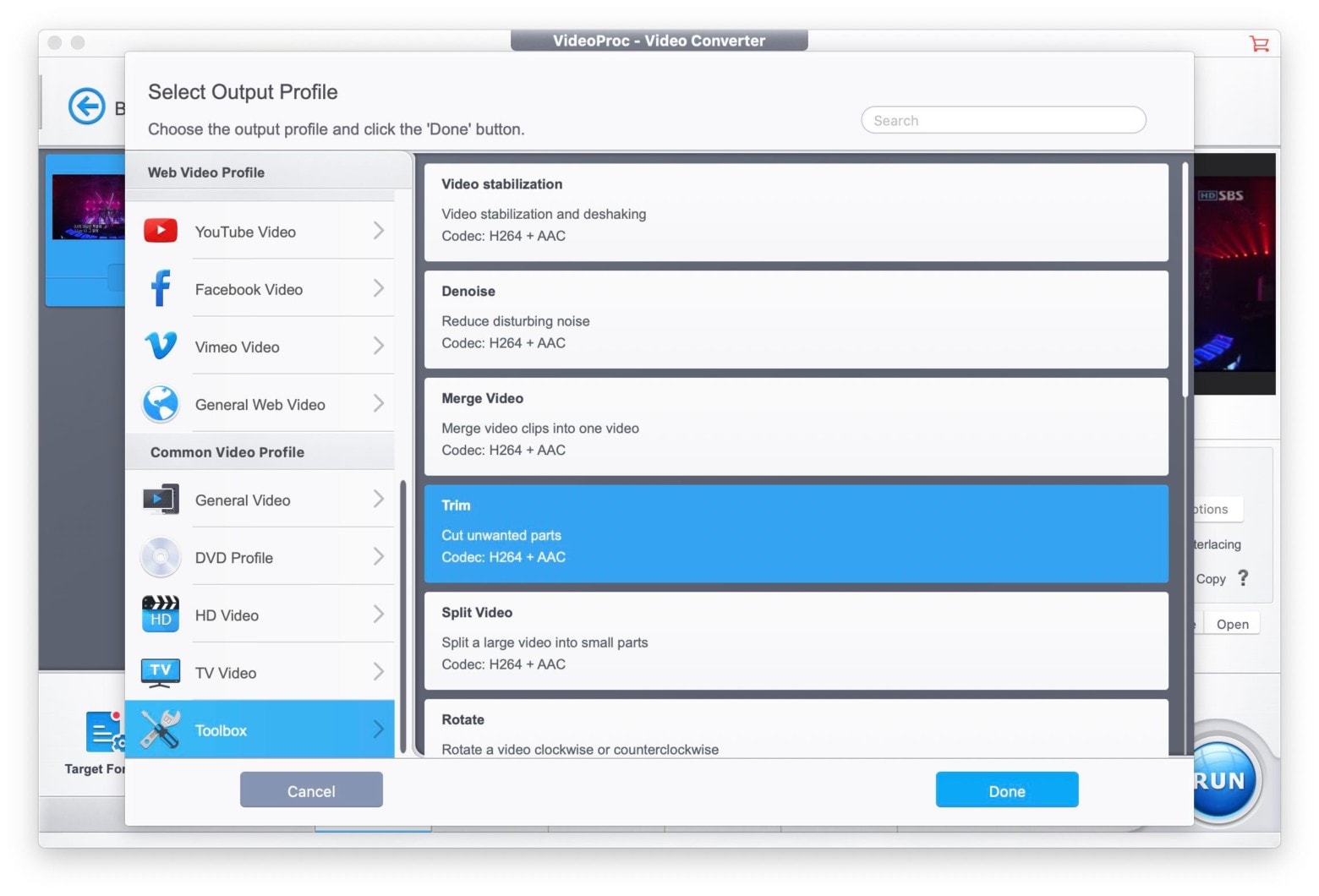Select the HD Video clapperboard icon
This screenshot has width=1319, height=896.
tap(161, 615)
